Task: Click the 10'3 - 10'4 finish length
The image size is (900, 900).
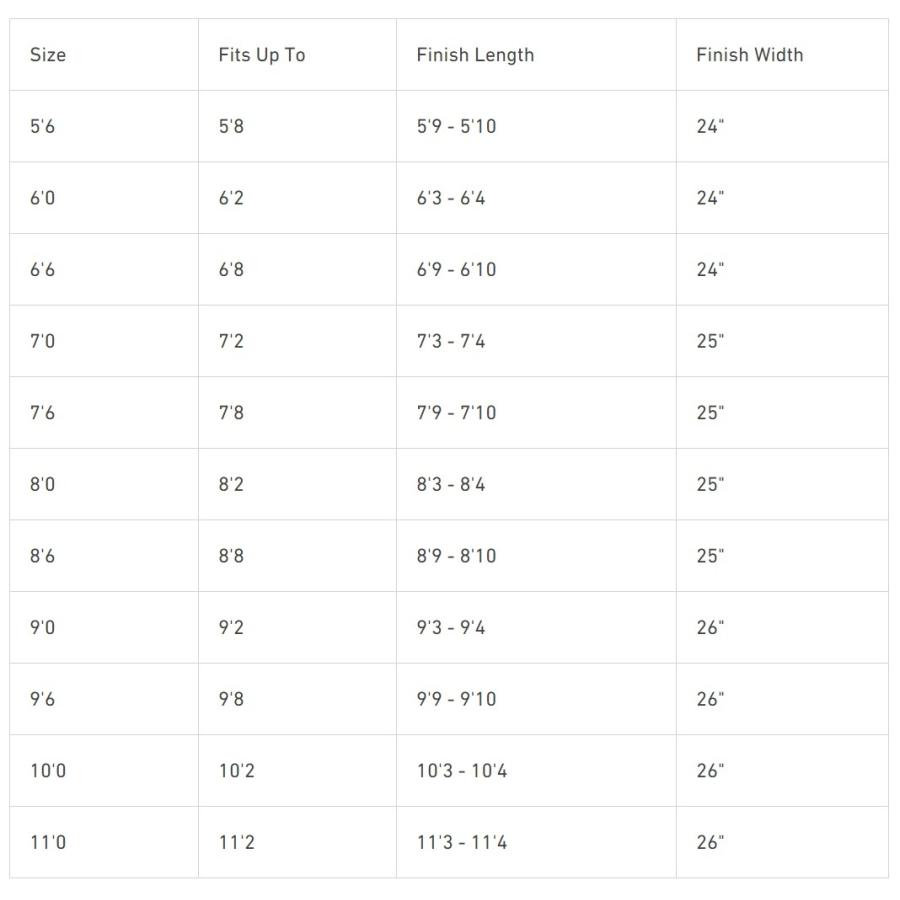Action: click(x=462, y=771)
